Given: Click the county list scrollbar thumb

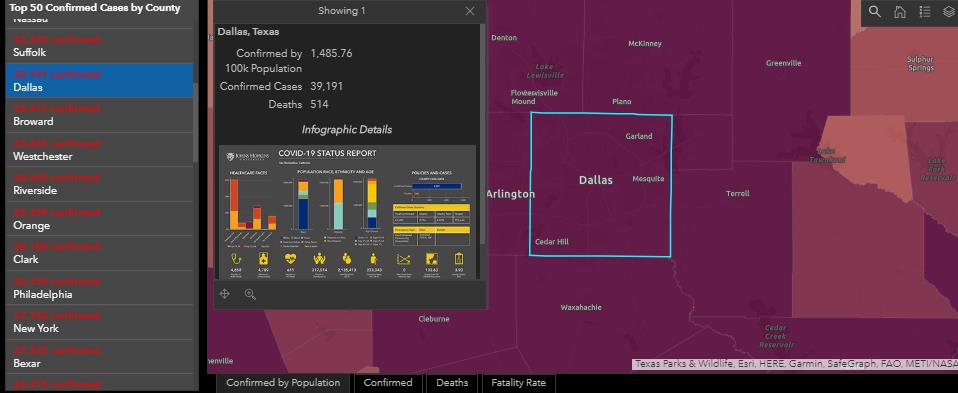Looking at the screenshot, I should click(x=196, y=122).
